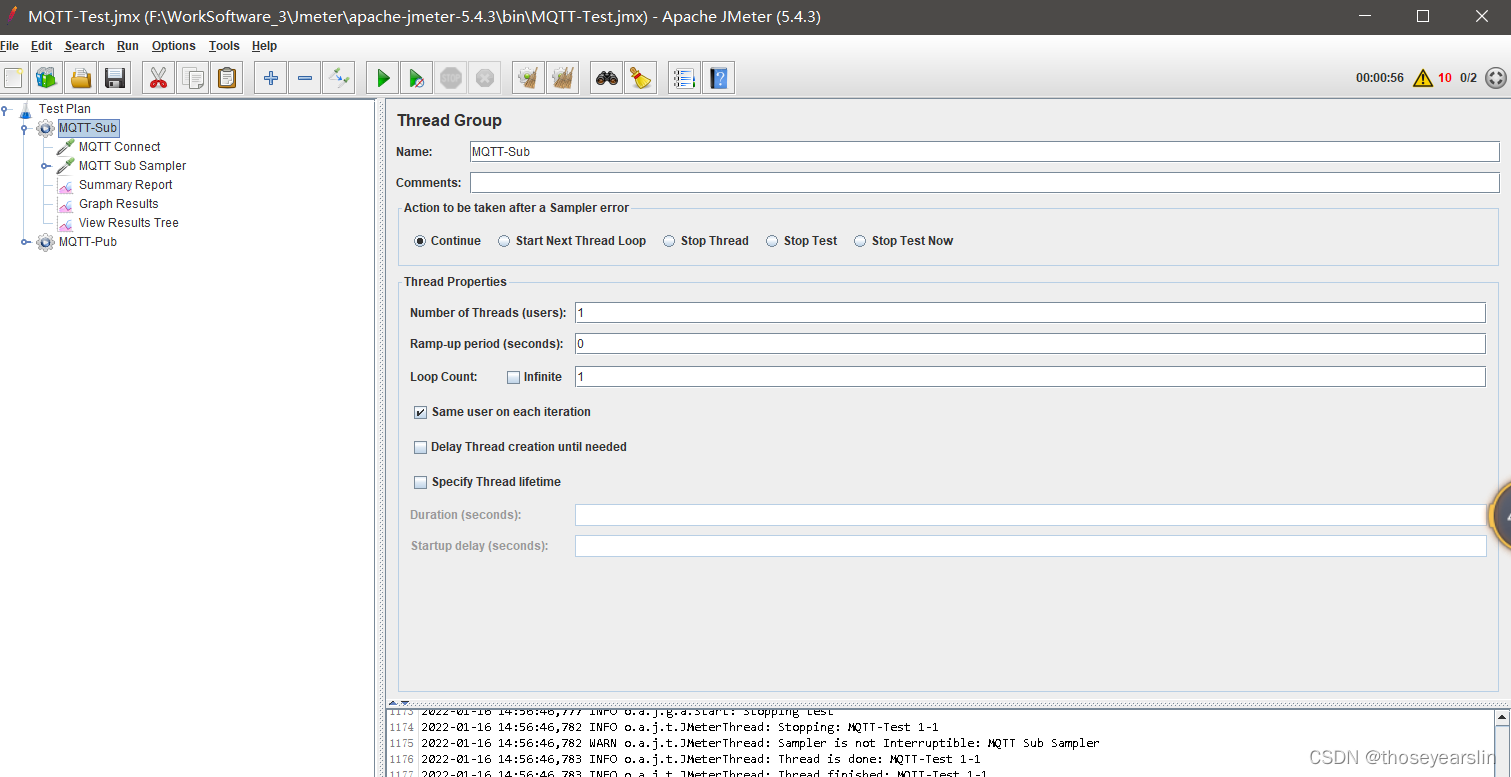The width and height of the screenshot is (1511, 777).
Task: Click the elapsed time 00:00:56
Action: 1380,78
